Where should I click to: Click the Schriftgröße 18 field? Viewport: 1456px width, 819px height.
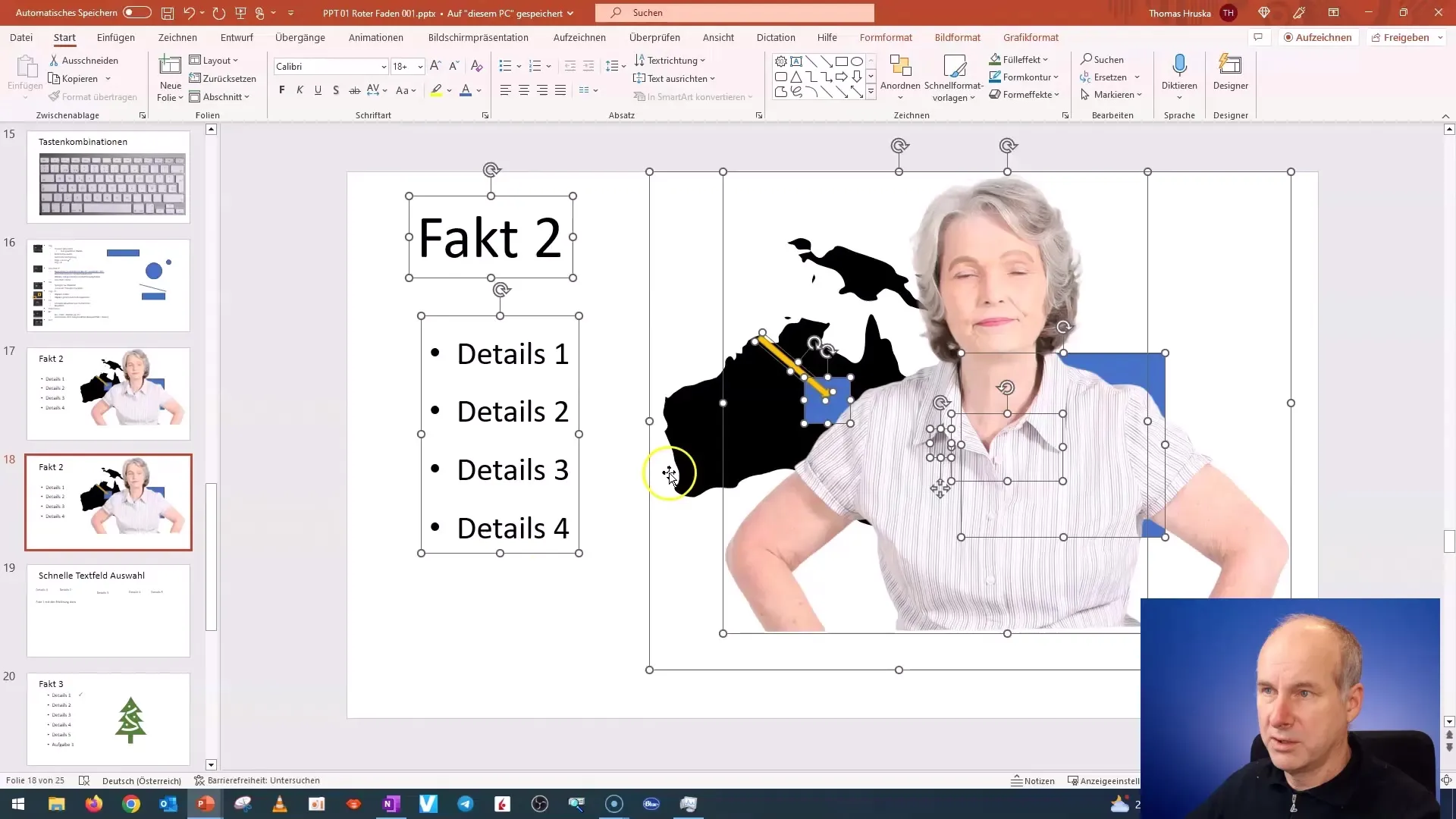coord(401,66)
